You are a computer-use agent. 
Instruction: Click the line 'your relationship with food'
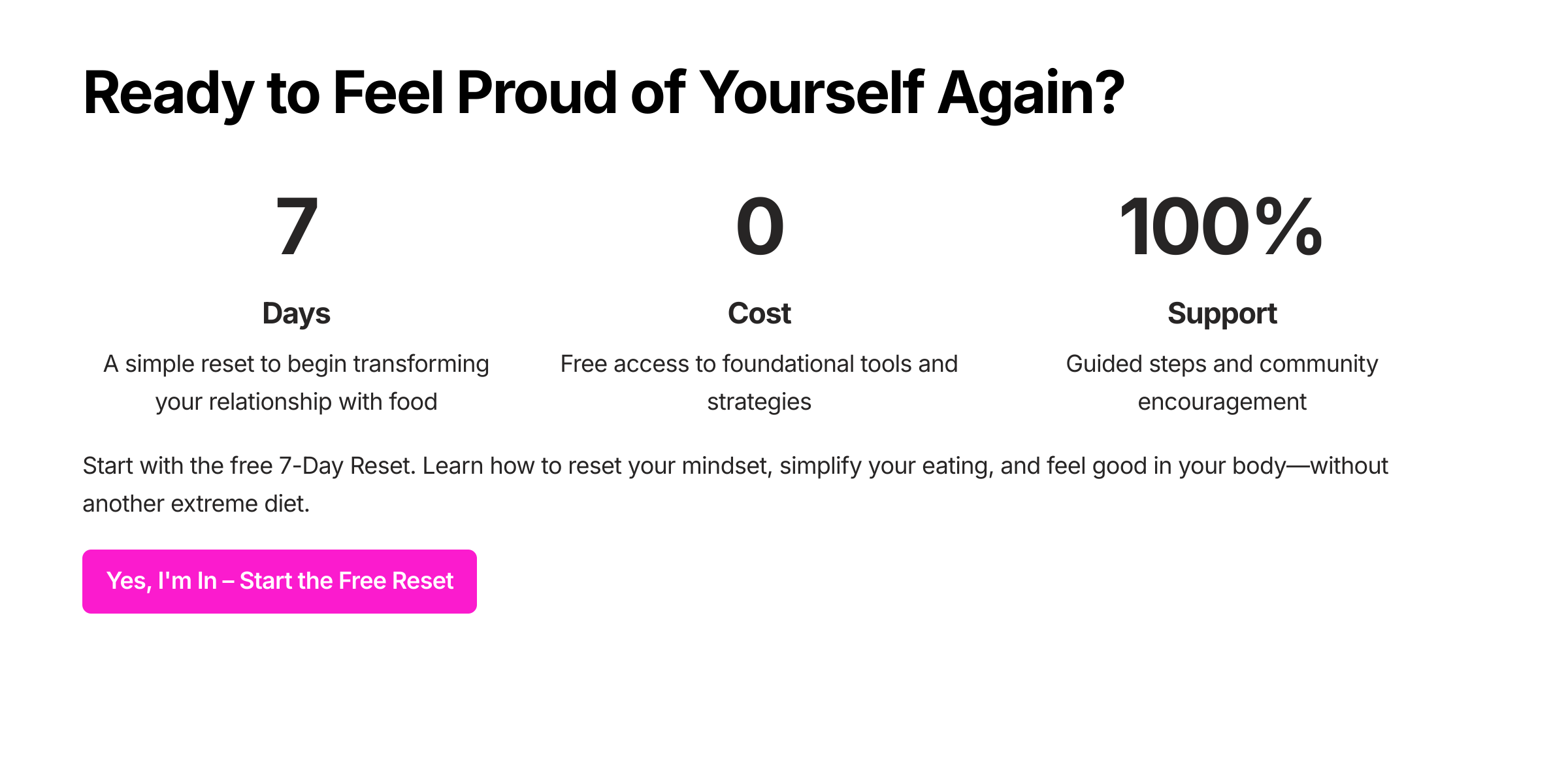point(297,402)
